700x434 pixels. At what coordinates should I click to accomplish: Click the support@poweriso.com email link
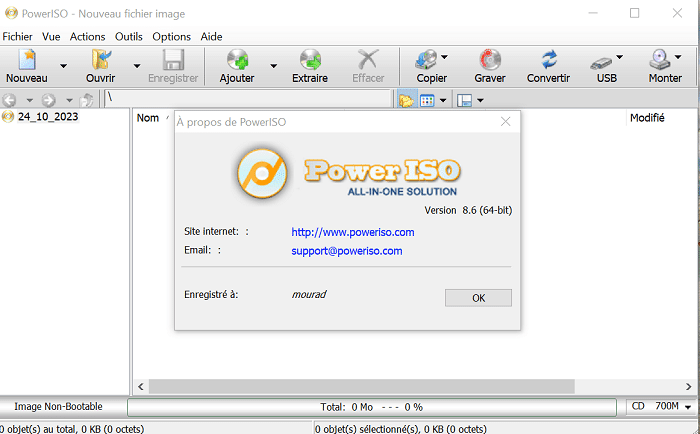(347, 251)
